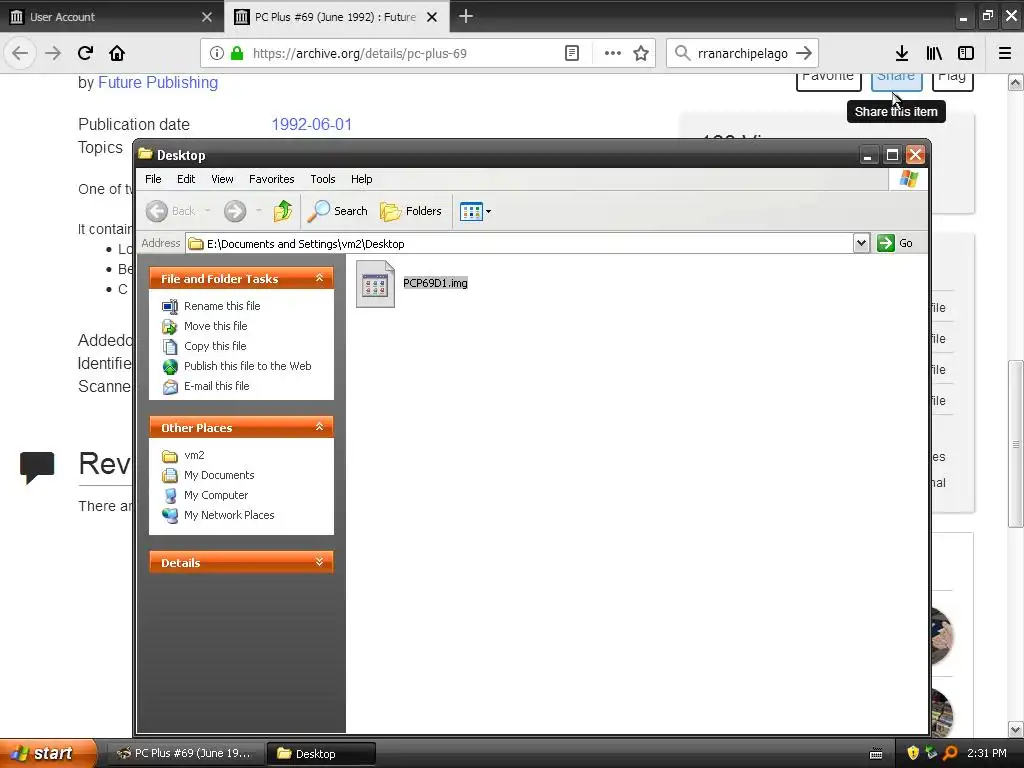
Task: Open Firefox hamburger menu
Action: point(1005,53)
